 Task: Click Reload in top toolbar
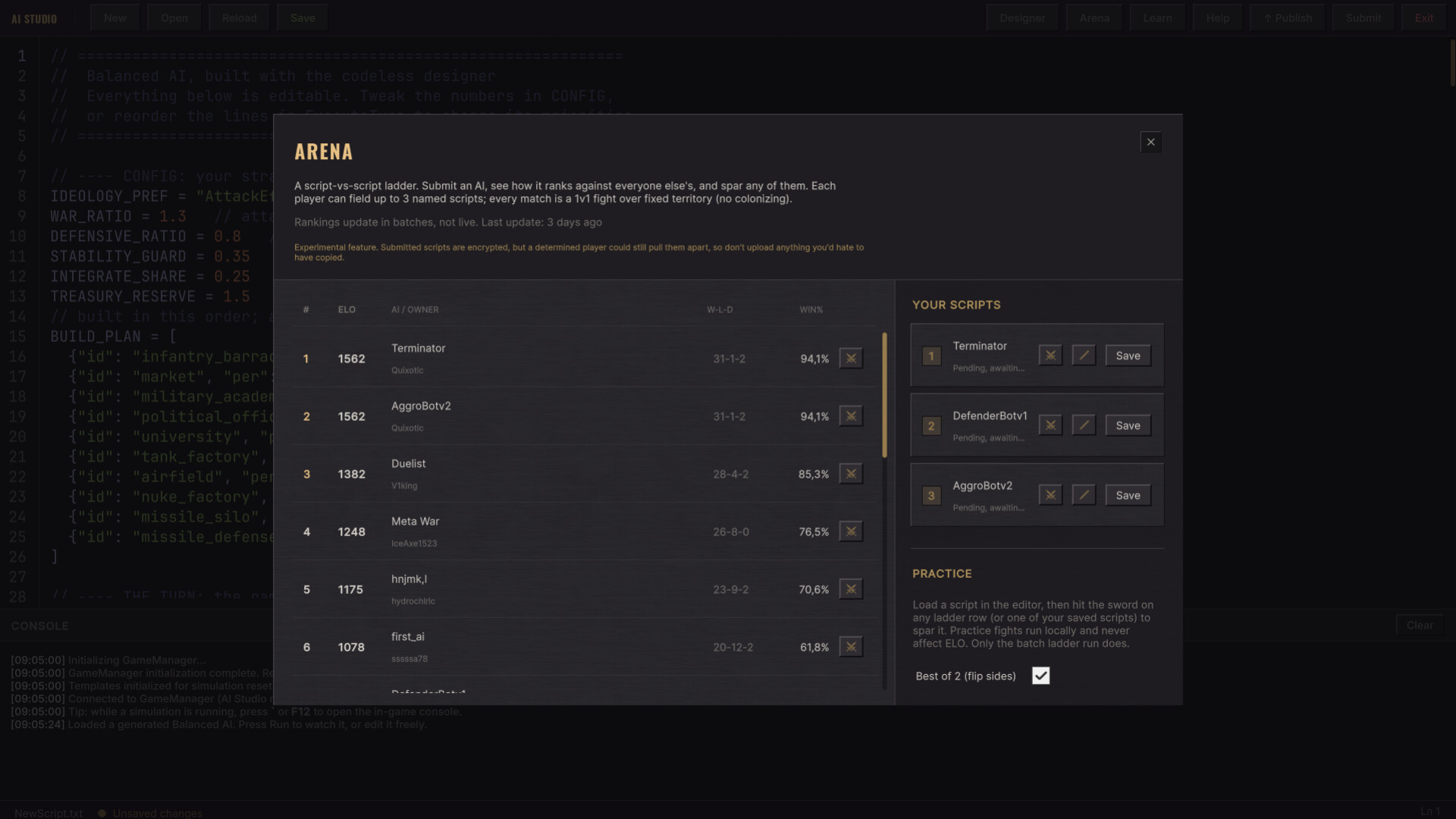239,18
